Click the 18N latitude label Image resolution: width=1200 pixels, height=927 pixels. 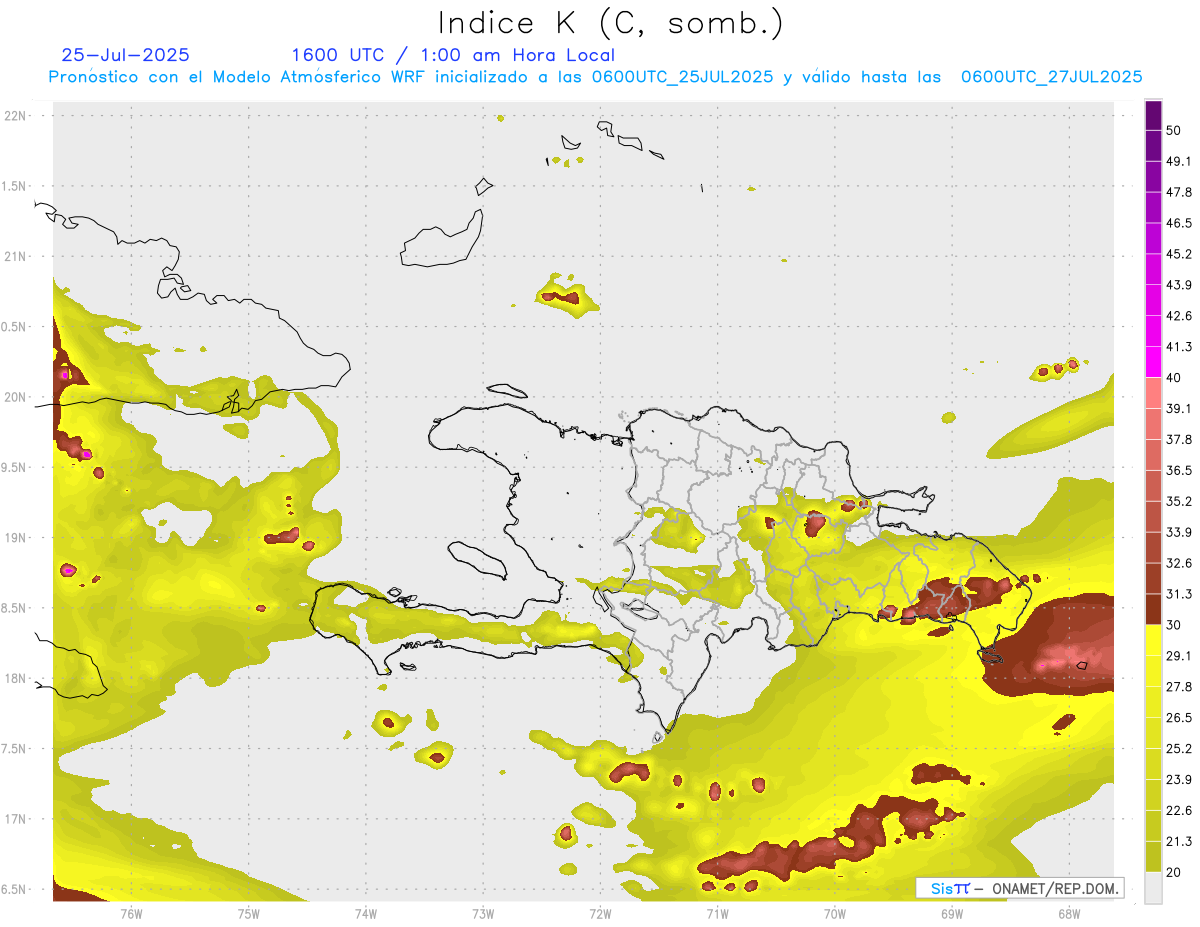[16, 678]
